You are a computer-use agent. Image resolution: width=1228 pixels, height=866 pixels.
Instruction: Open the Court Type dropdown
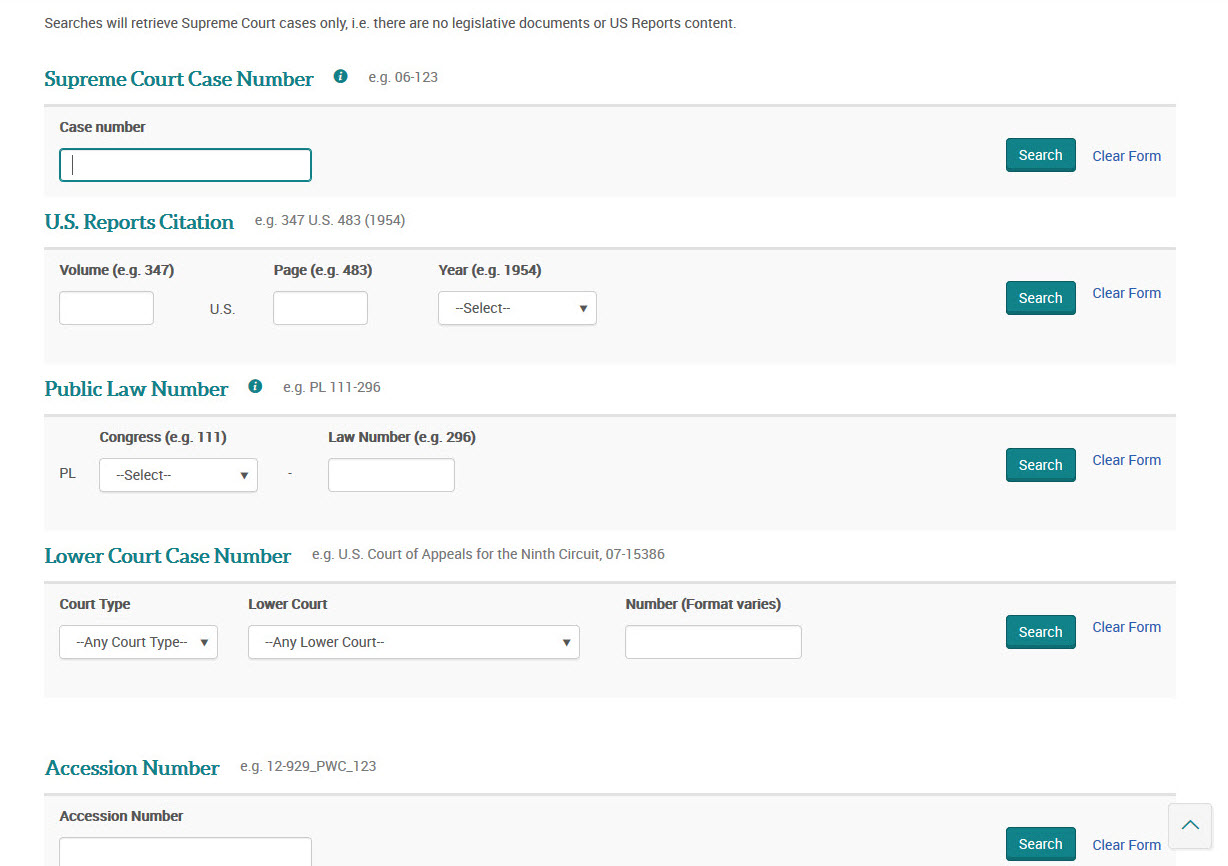click(x=138, y=642)
